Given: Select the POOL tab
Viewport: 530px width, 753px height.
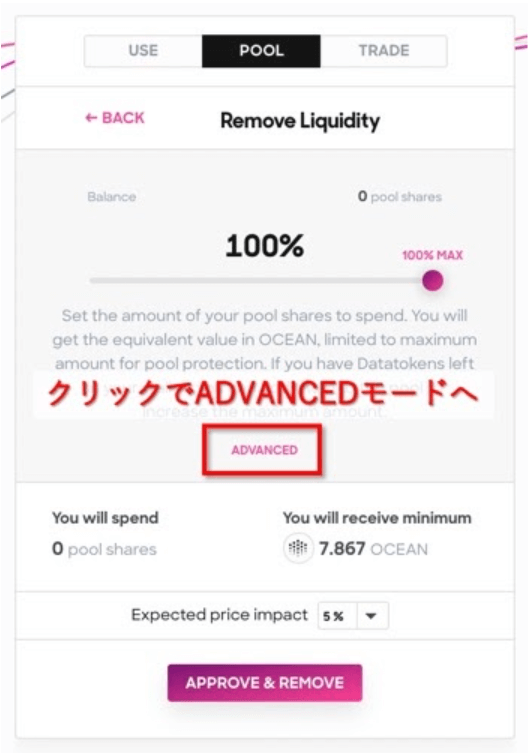Looking at the screenshot, I should (261, 51).
